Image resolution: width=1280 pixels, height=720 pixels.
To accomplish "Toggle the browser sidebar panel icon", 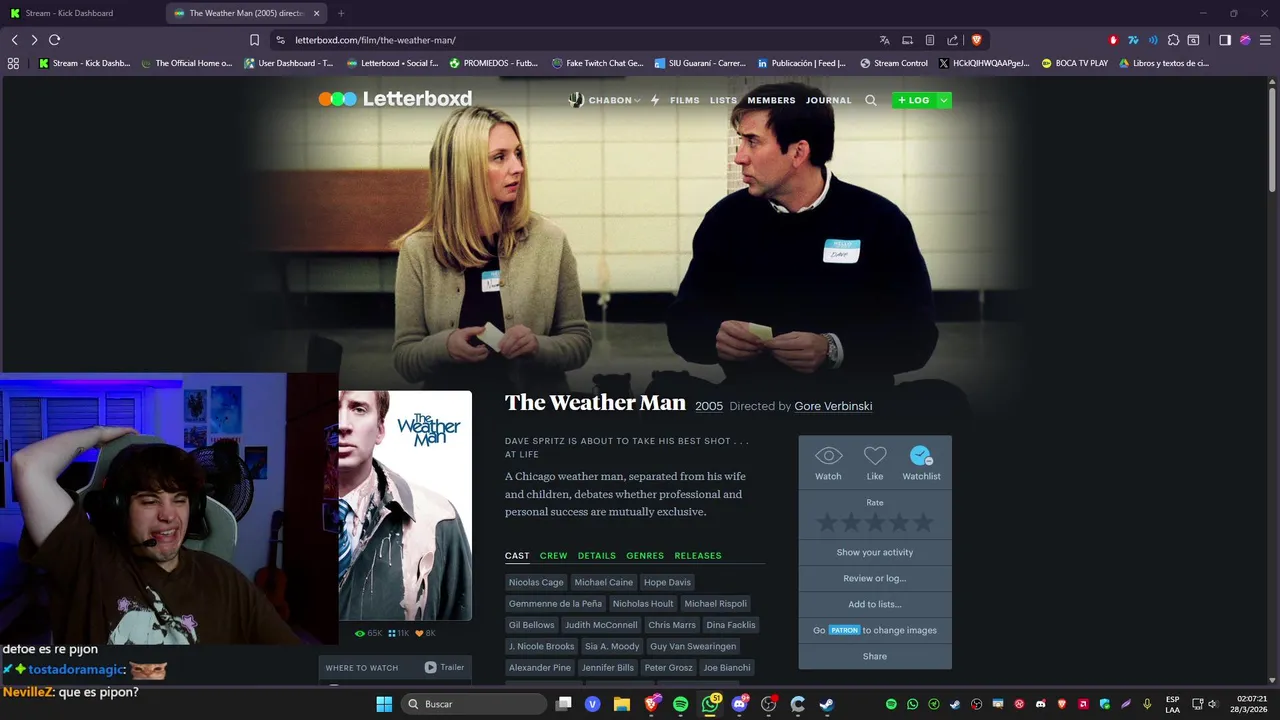I will (1225, 40).
